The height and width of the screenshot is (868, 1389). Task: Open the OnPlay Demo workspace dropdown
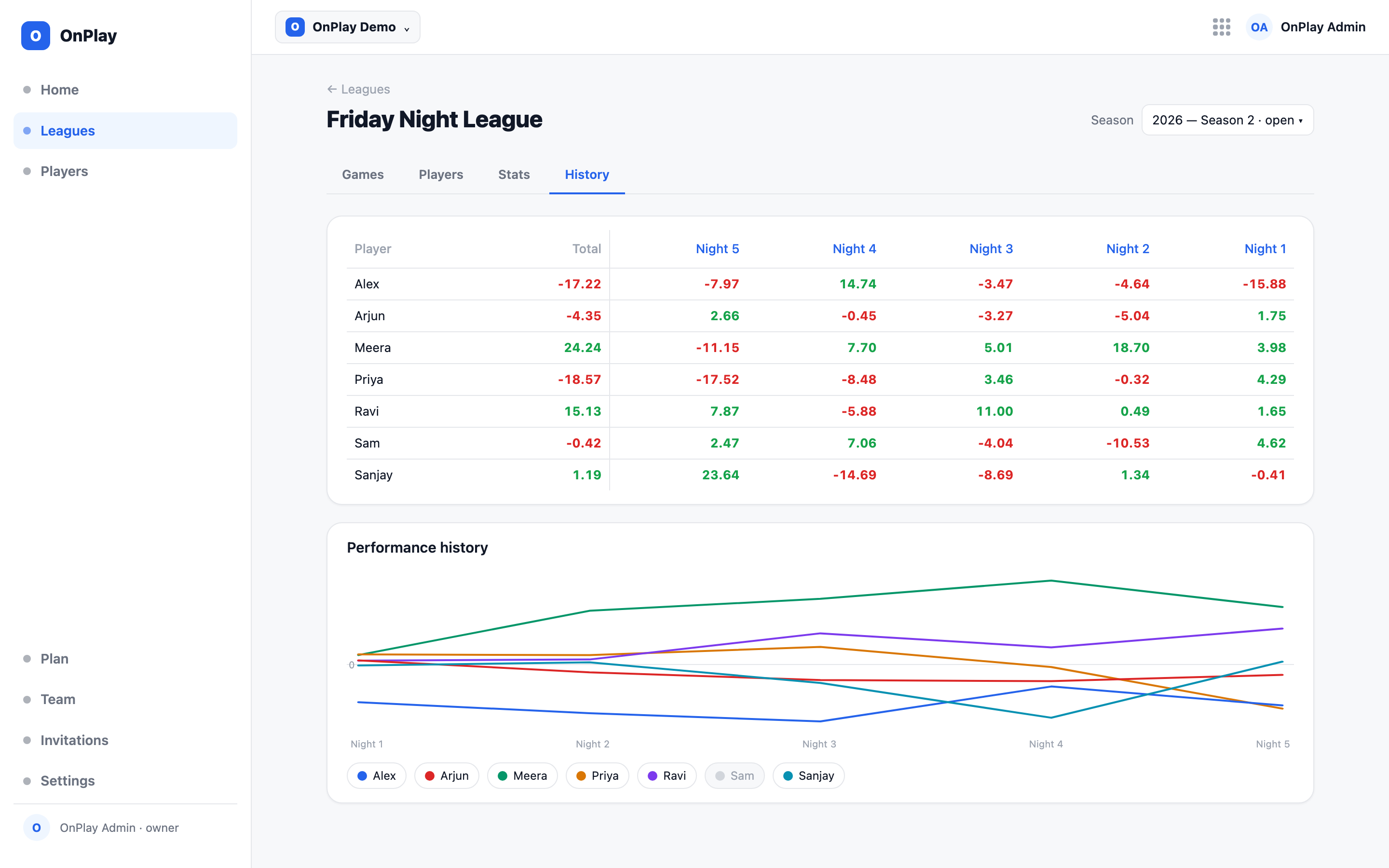pos(347,27)
